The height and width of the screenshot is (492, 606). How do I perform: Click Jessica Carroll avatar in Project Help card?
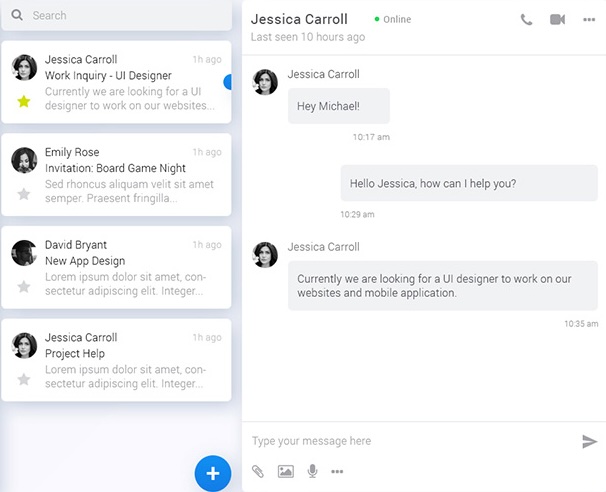[x=24, y=346]
